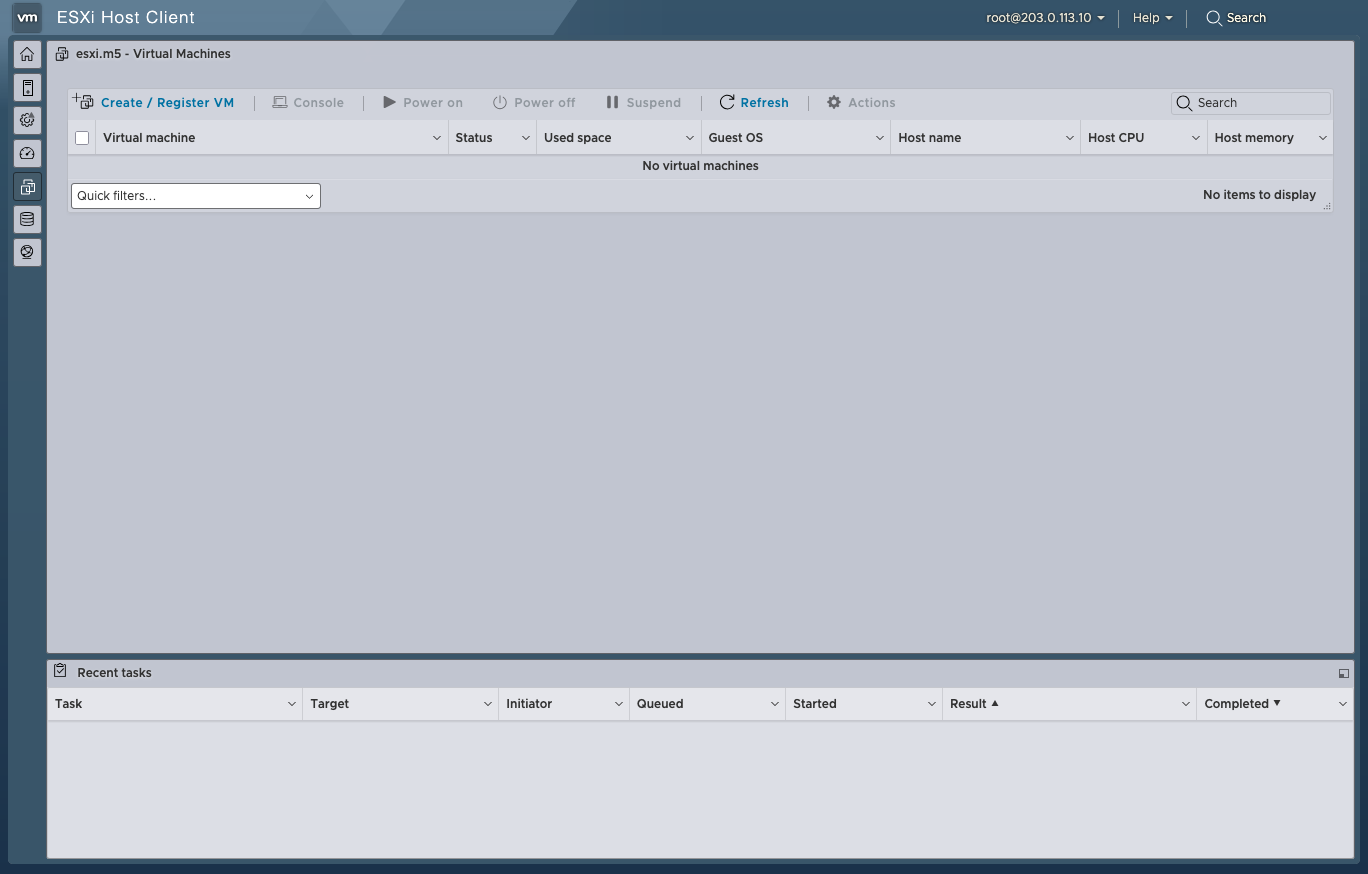Open the Guest OS column dropdown arrow
The height and width of the screenshot is (874, 1368).
(x=880, y=138)
